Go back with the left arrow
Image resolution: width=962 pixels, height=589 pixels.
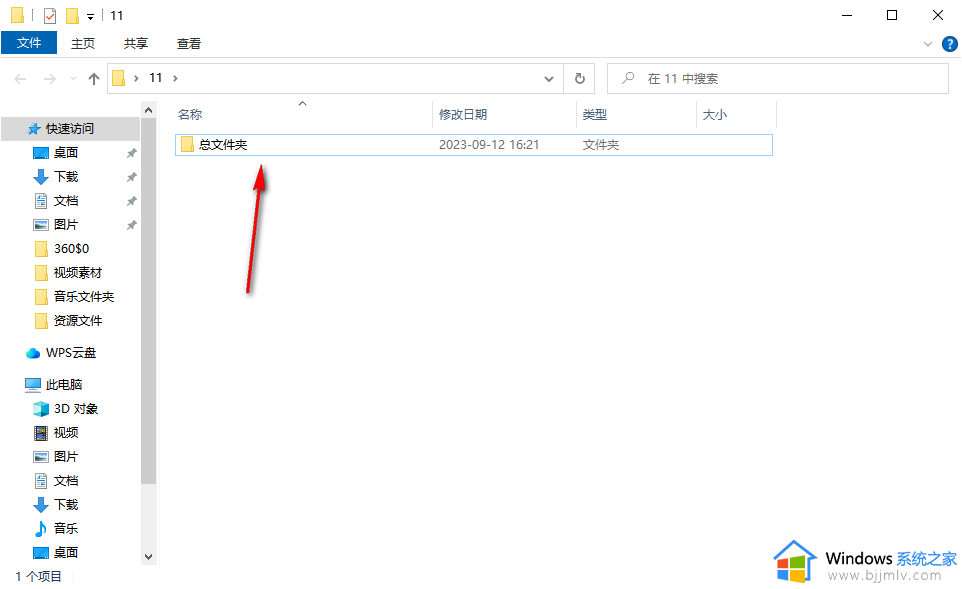(x=20, y=79)
